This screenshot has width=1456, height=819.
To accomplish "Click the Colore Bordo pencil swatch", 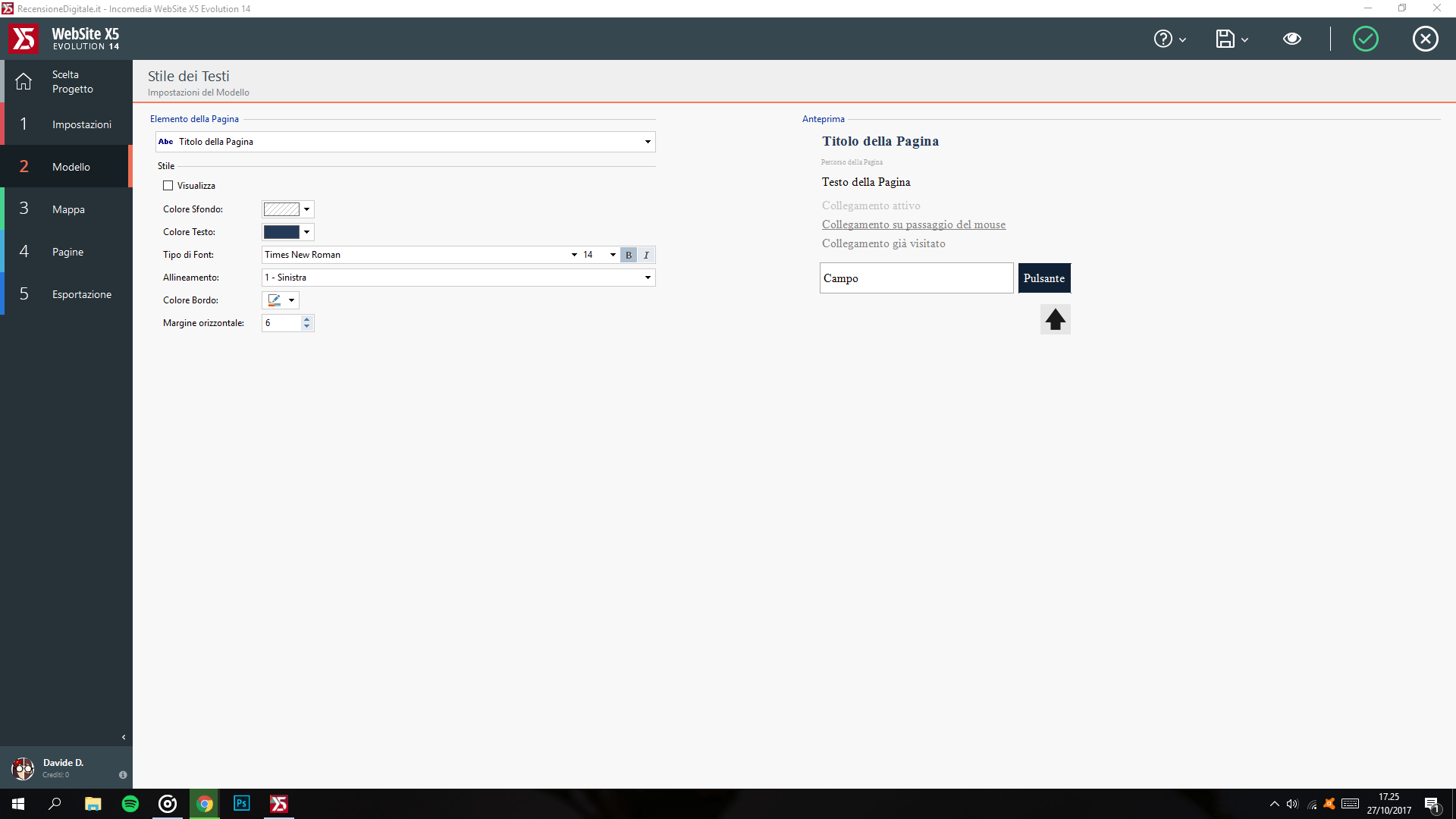I will click(275, 300).
